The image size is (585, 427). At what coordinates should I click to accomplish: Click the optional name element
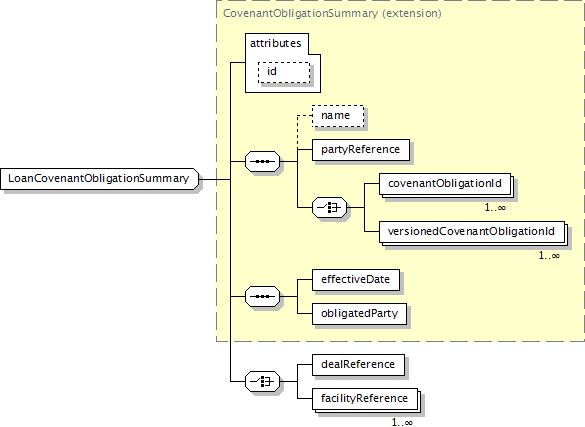[x=338, y=116]
